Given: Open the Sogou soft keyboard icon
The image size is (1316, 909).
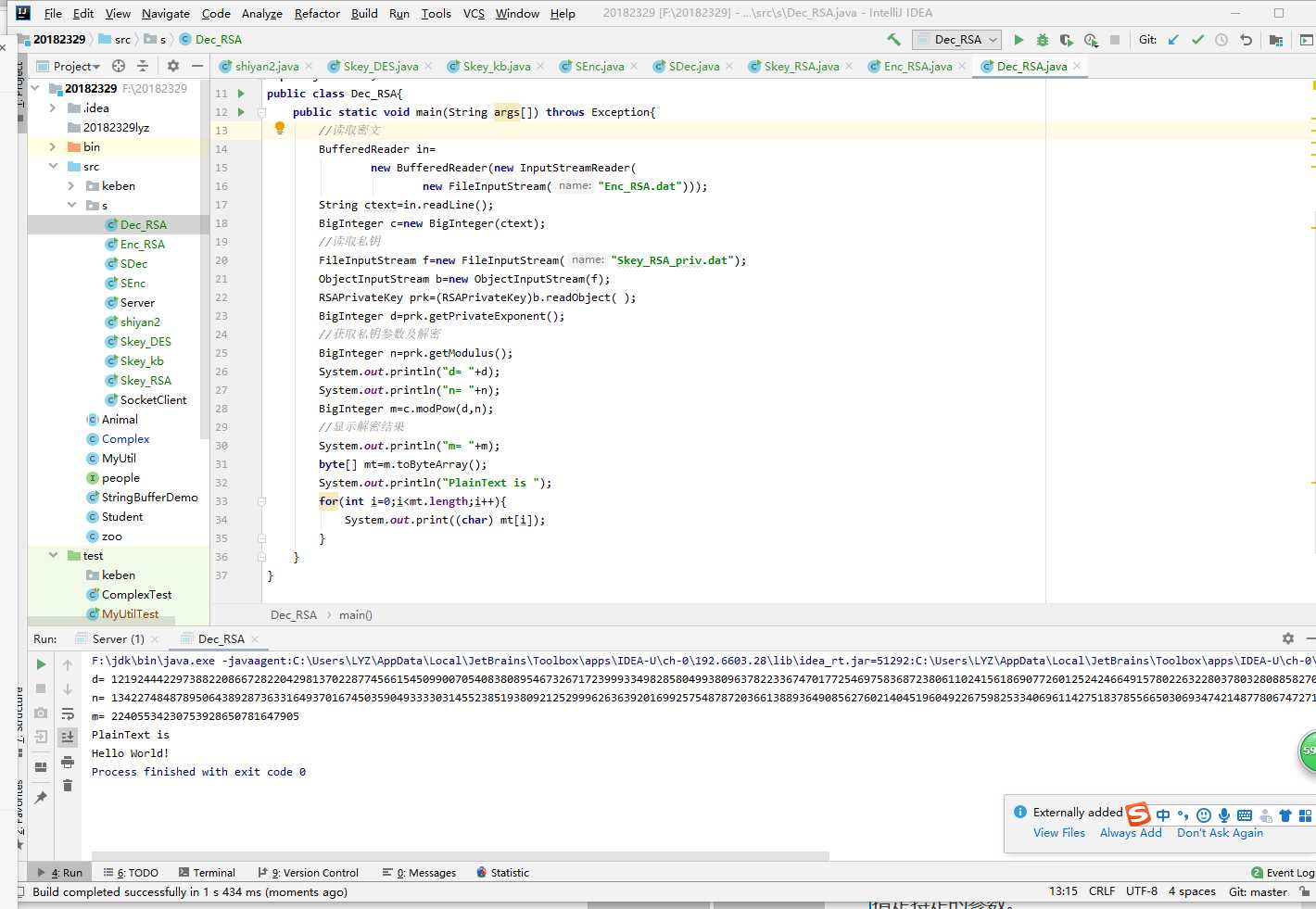Looking at the screenshot, I should click(1245, 815).
